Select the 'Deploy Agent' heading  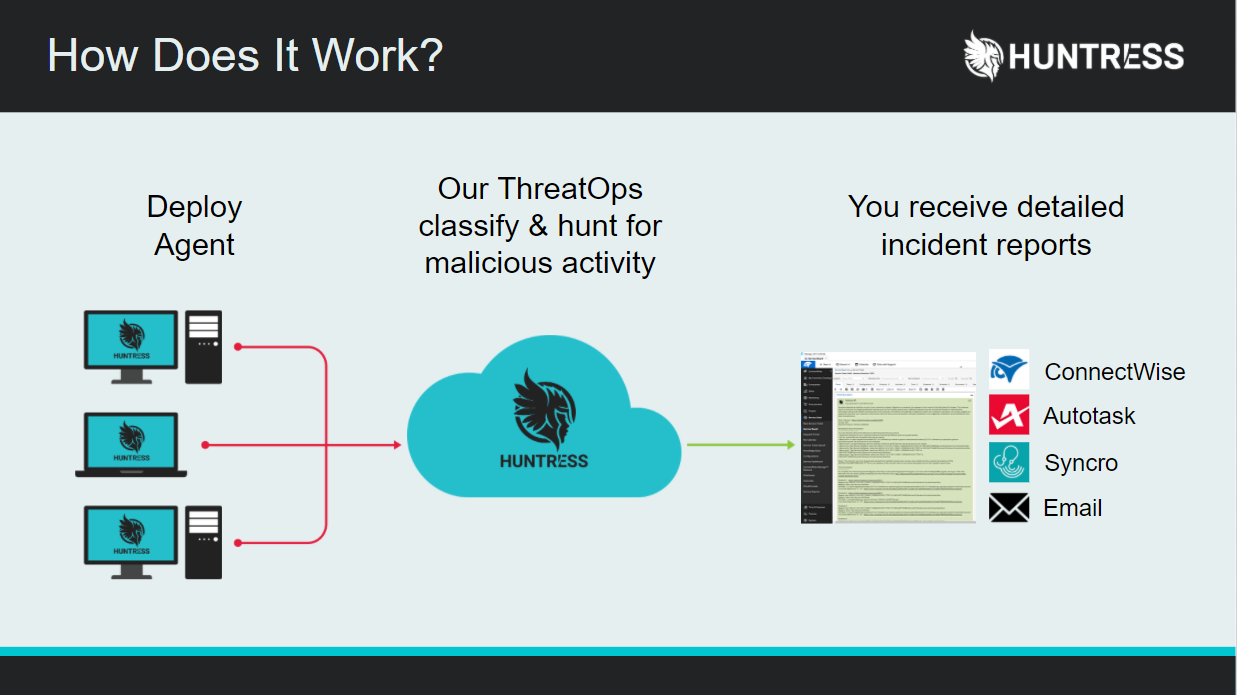click(194, 226)
